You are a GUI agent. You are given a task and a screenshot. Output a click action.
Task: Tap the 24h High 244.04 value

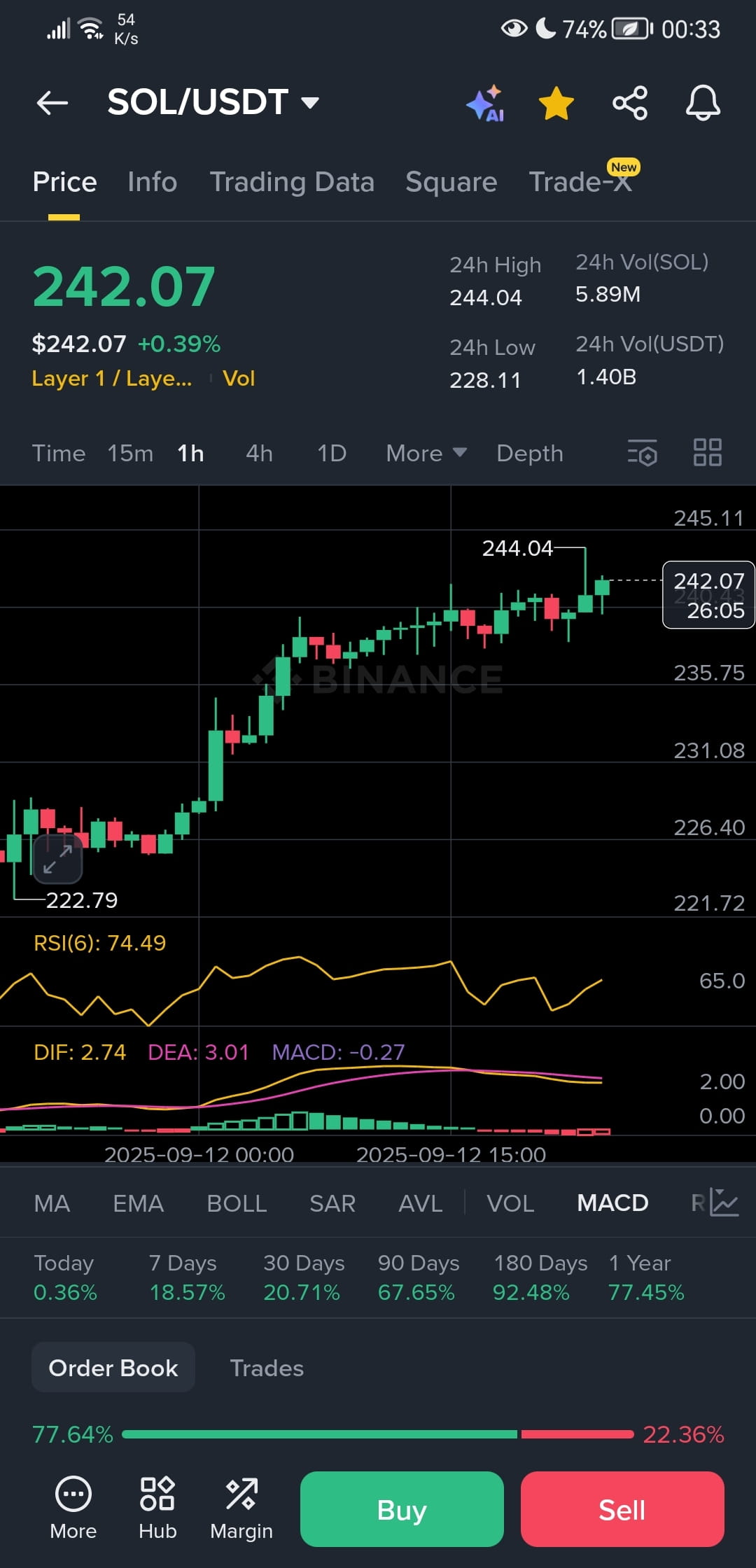[x=486, y=297]
